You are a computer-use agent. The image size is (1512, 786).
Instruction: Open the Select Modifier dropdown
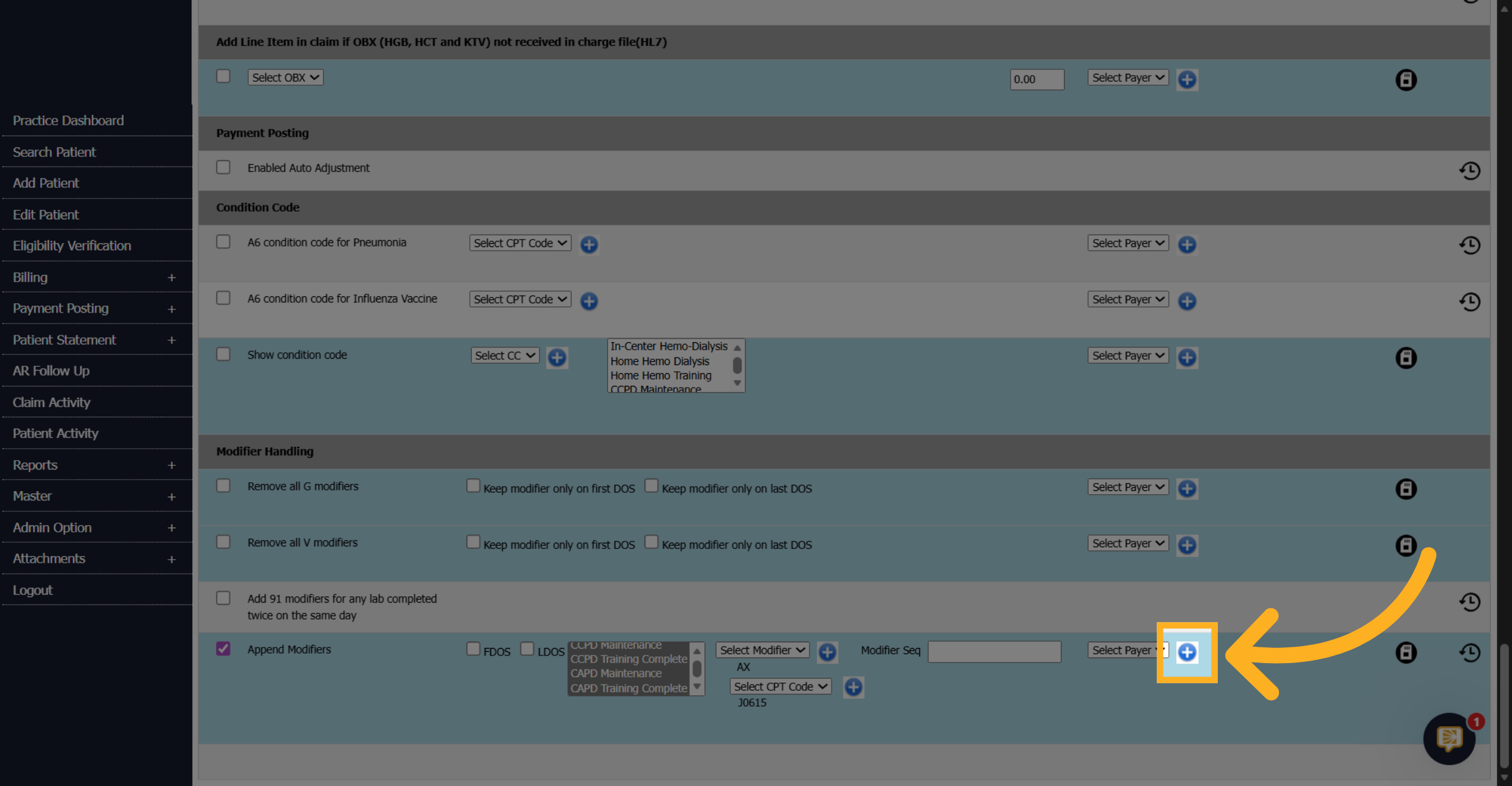point(762,650)
